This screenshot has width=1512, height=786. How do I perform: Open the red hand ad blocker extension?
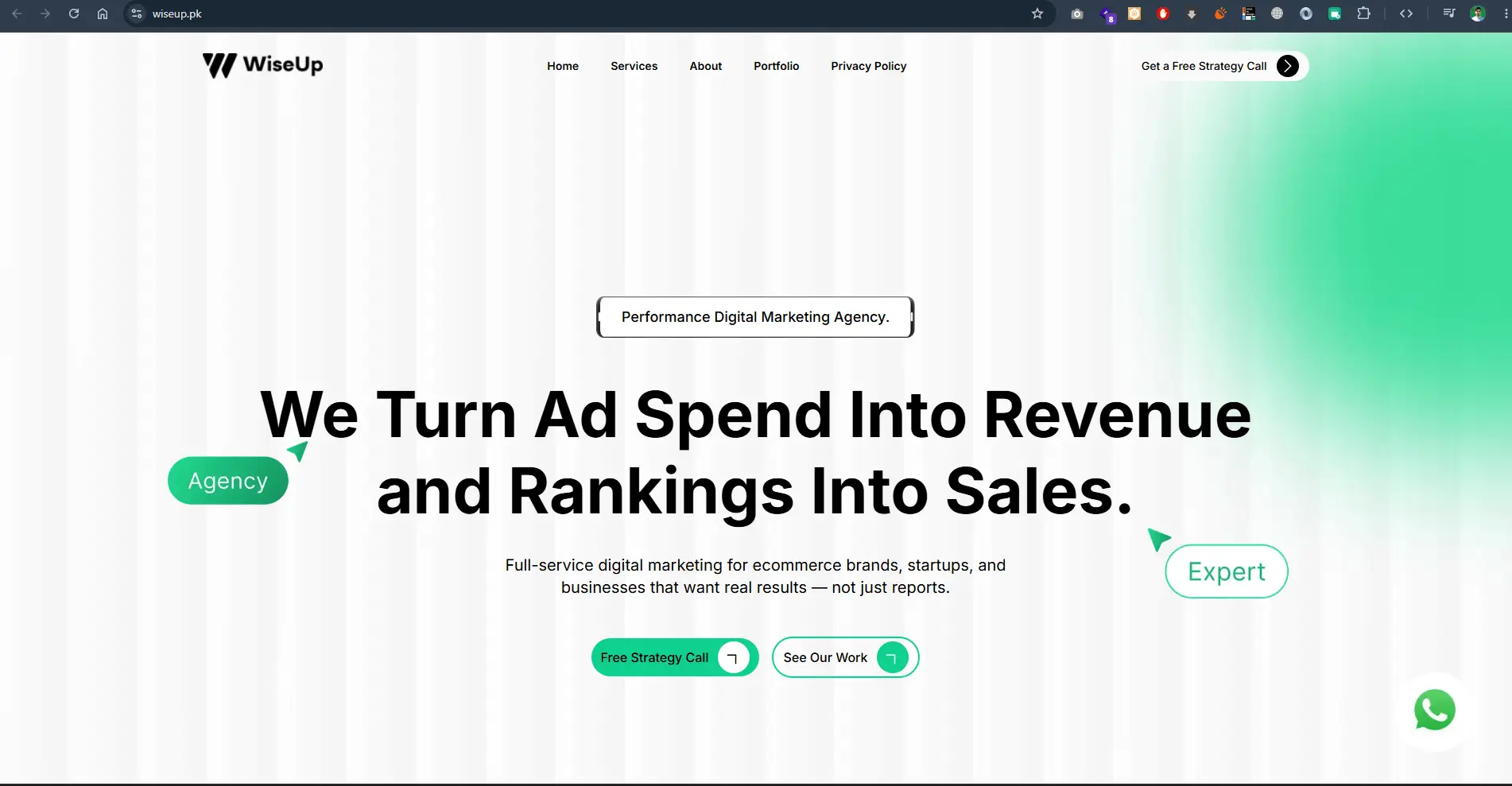pos(1163,14)
